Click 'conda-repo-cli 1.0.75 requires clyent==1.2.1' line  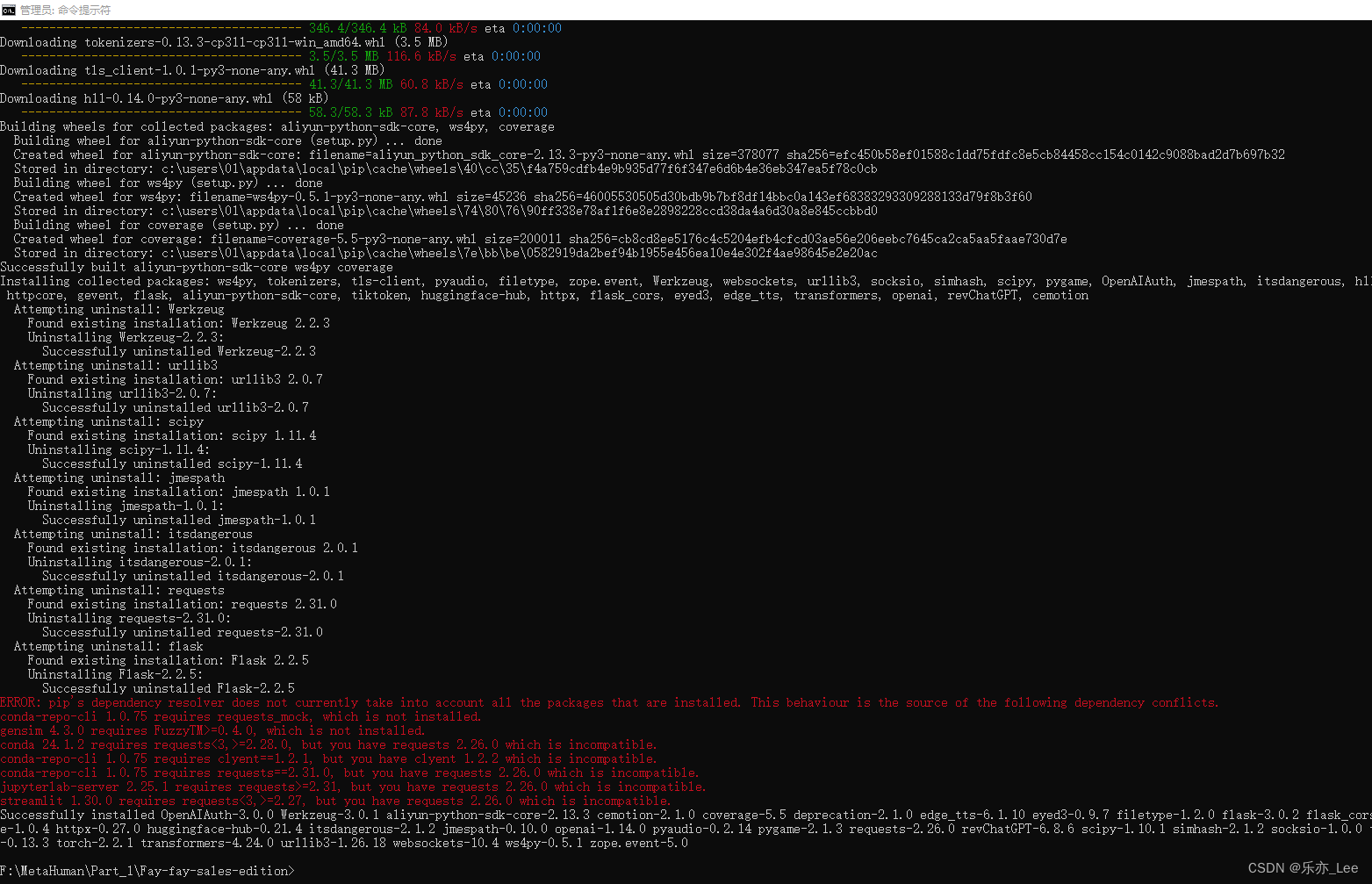pyautogui.click(x=329, y=758)
